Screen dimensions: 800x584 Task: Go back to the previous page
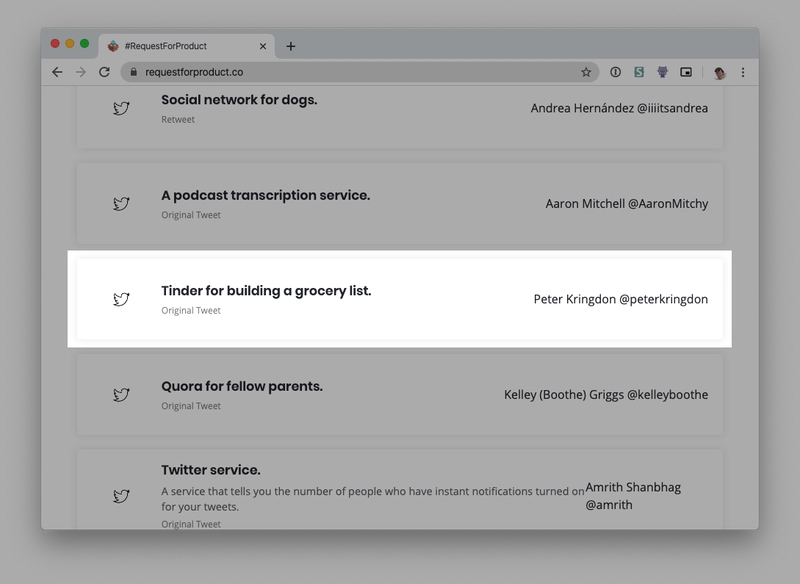[57, 72]
